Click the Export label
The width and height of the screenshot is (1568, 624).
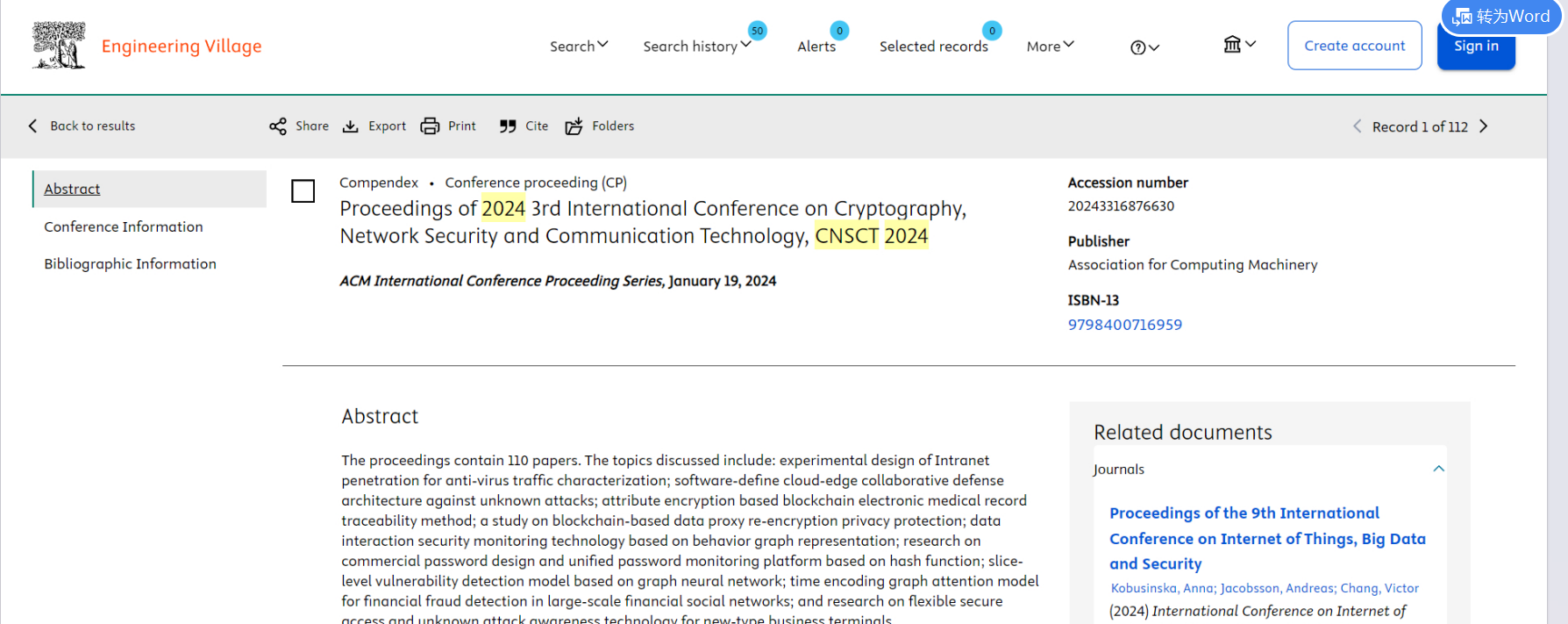click(x=387, y=126)
